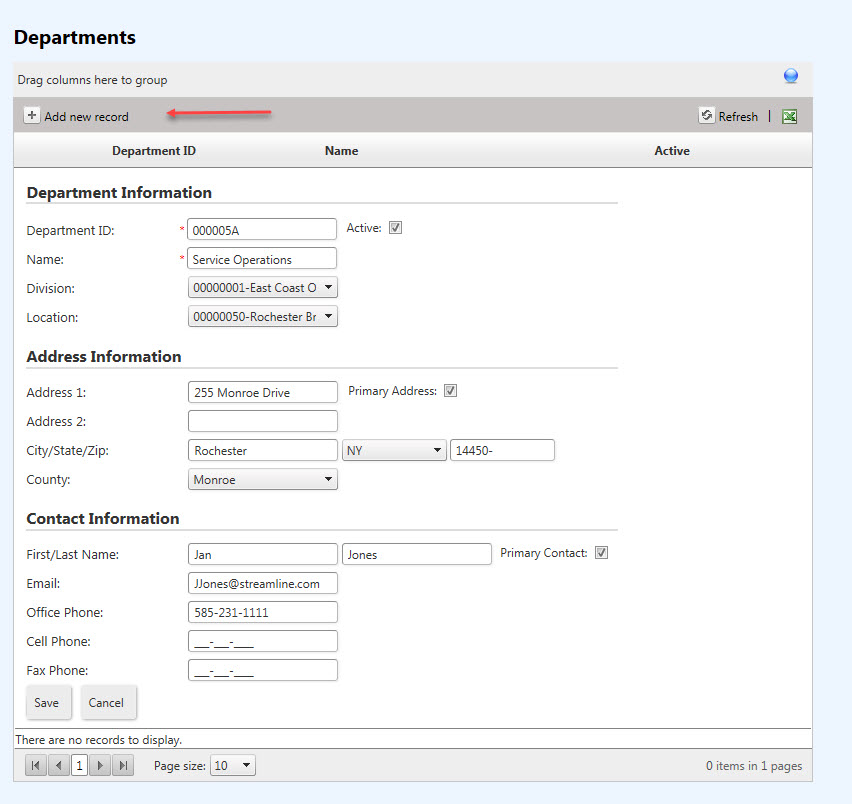Click the blue help globe icon

(791, 76)
